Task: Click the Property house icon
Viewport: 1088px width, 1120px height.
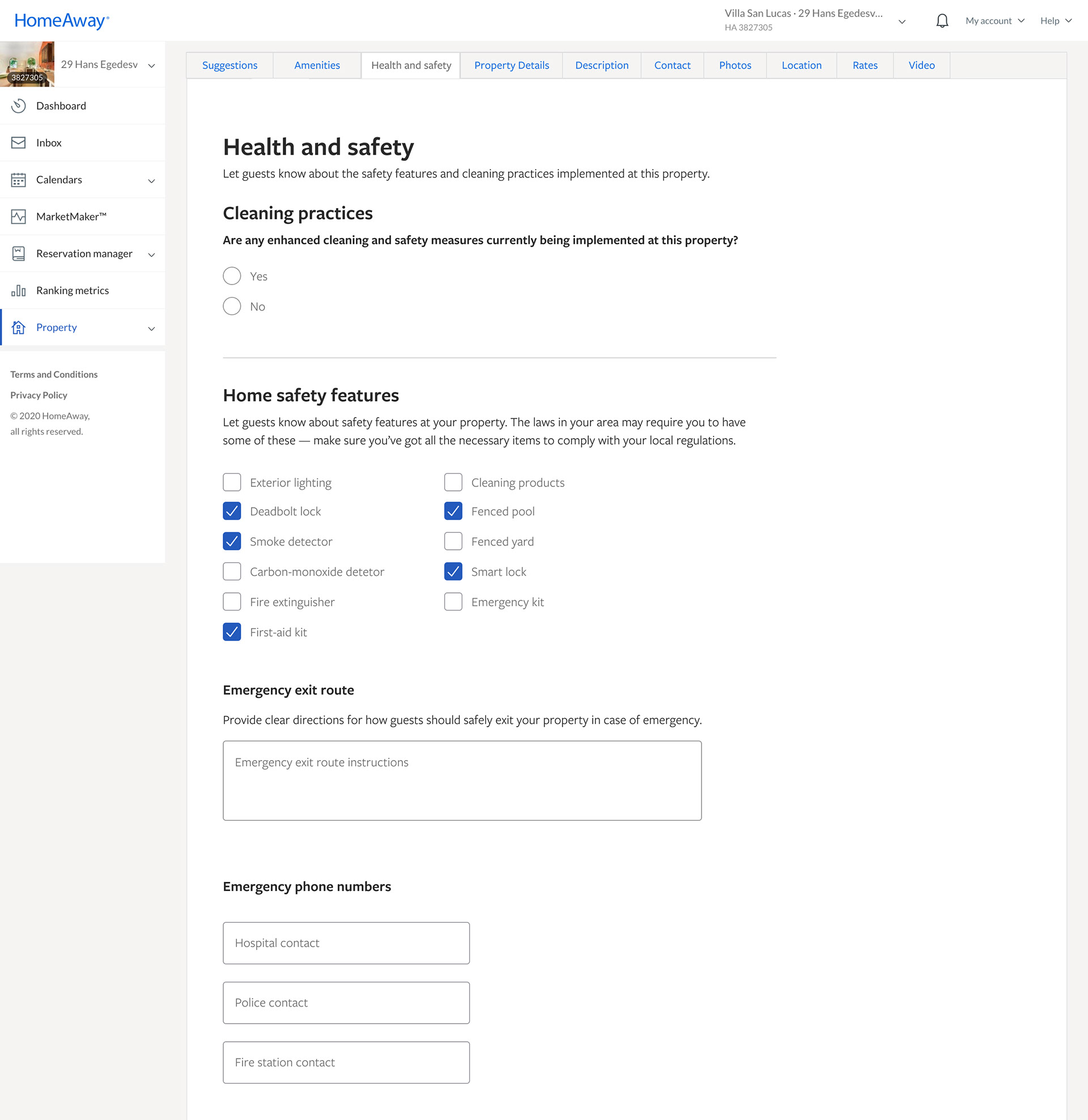Action: pyautogui.click(x=18, y=328)
